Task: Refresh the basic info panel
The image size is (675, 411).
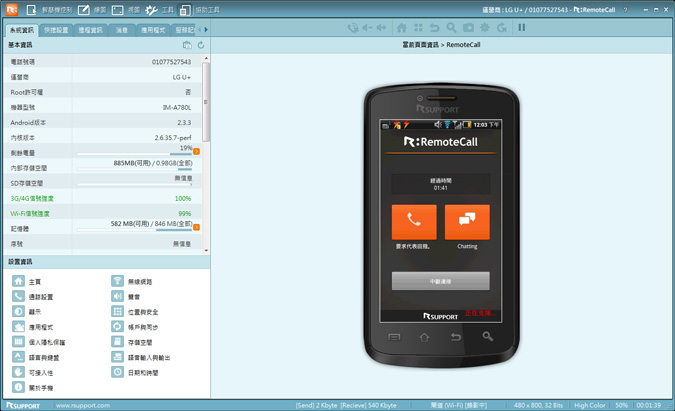Action: [201, 45]
